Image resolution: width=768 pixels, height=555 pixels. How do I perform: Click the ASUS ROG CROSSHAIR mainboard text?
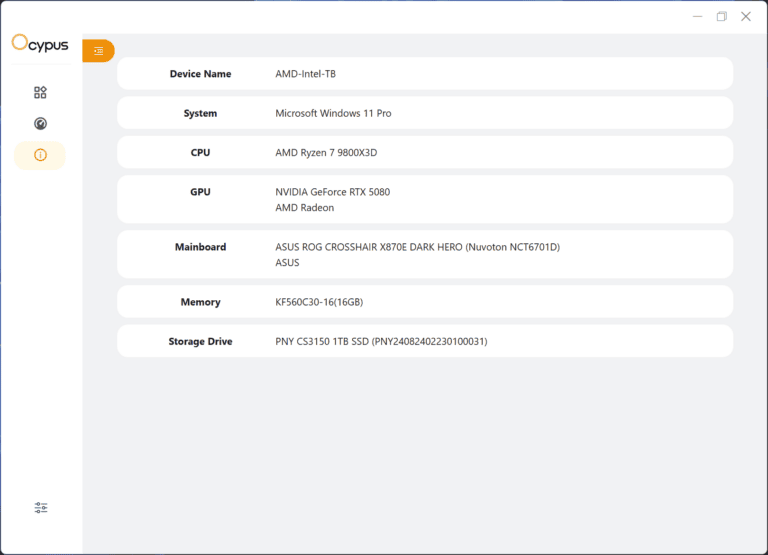(417, 247)
